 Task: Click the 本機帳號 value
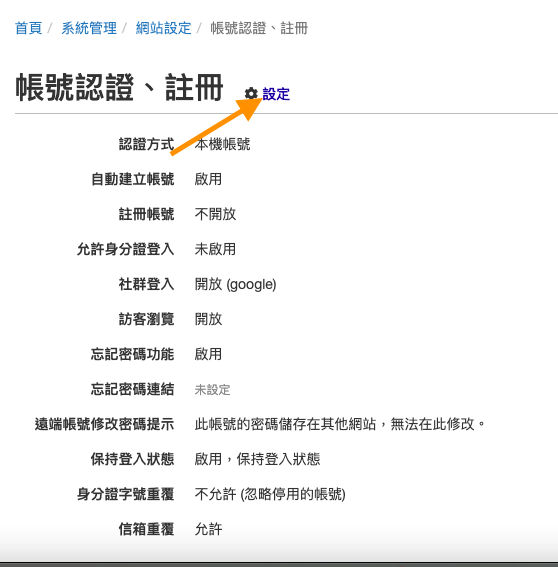click(x=222, y=144)
